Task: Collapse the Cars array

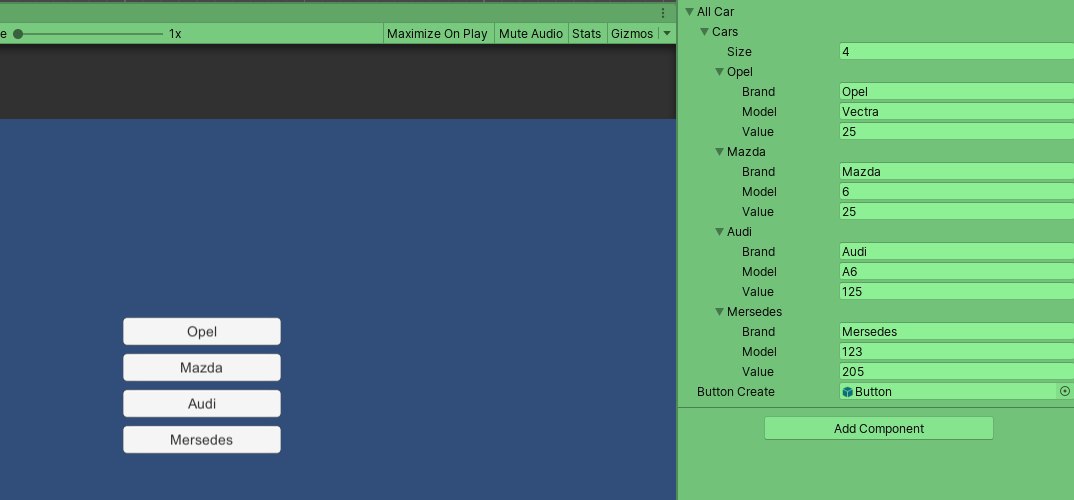Action: [x=704, y=32]
